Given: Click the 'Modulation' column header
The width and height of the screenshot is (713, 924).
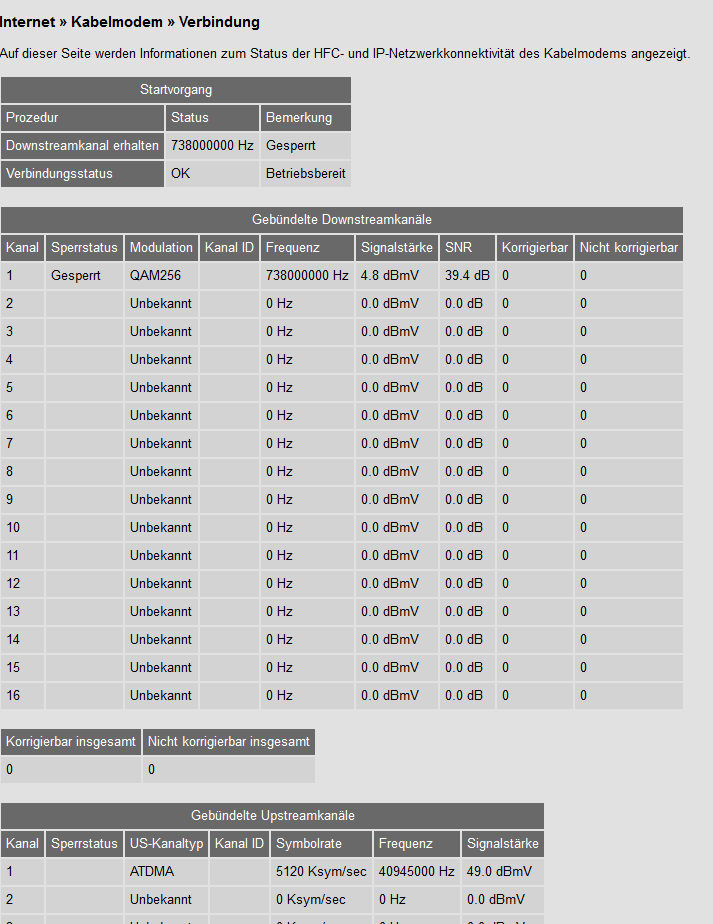Looking at the screenshot, I should point(161,248).
